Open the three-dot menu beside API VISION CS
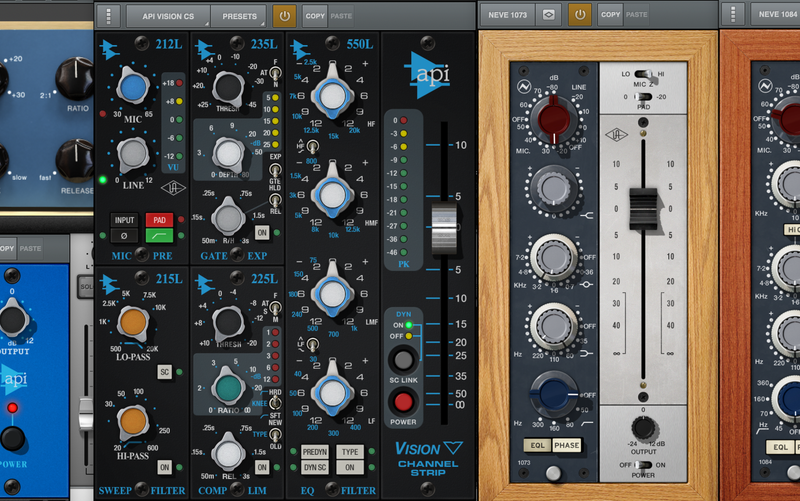This screenshot has width=800, height=501. [108, 16]
